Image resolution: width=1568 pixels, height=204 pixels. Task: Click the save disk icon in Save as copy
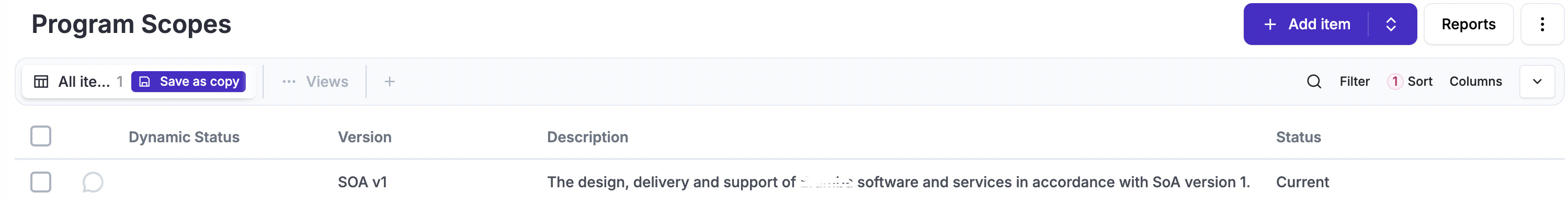point(145,82)
